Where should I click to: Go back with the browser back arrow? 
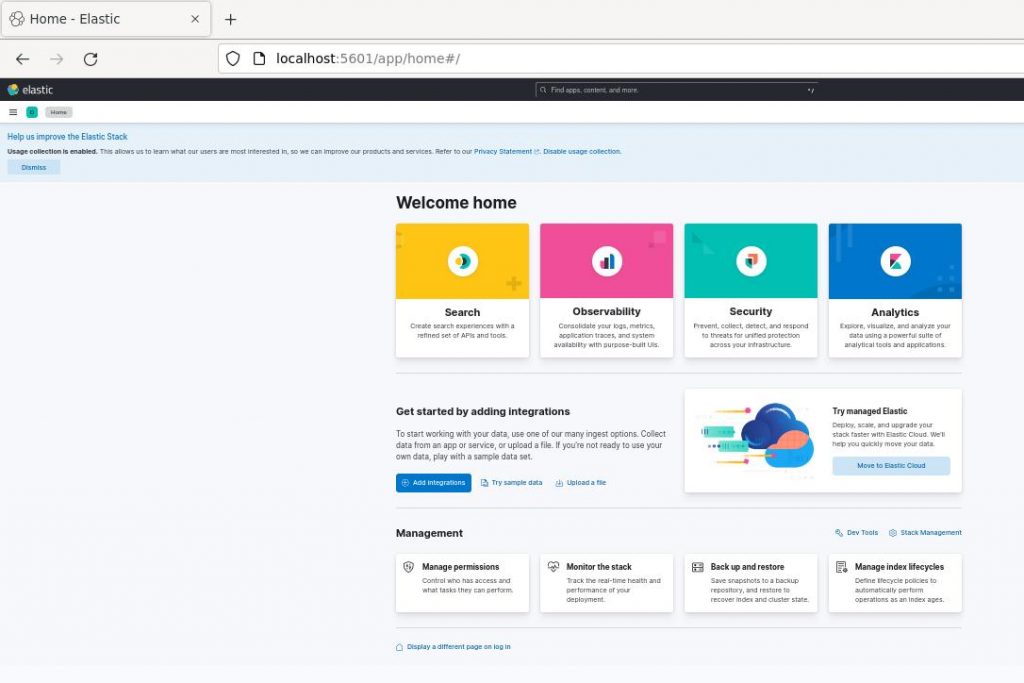pos(23,59)
